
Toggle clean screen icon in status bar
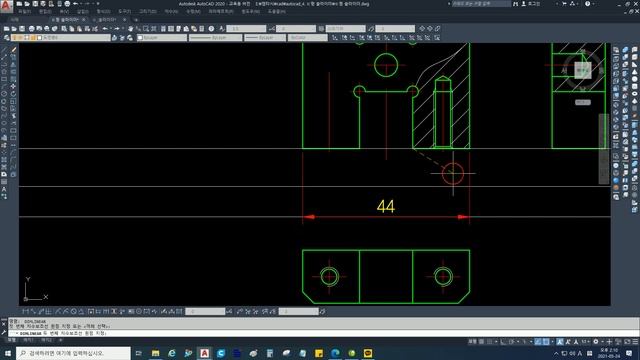pyautogui.click(x=627, y=342)
